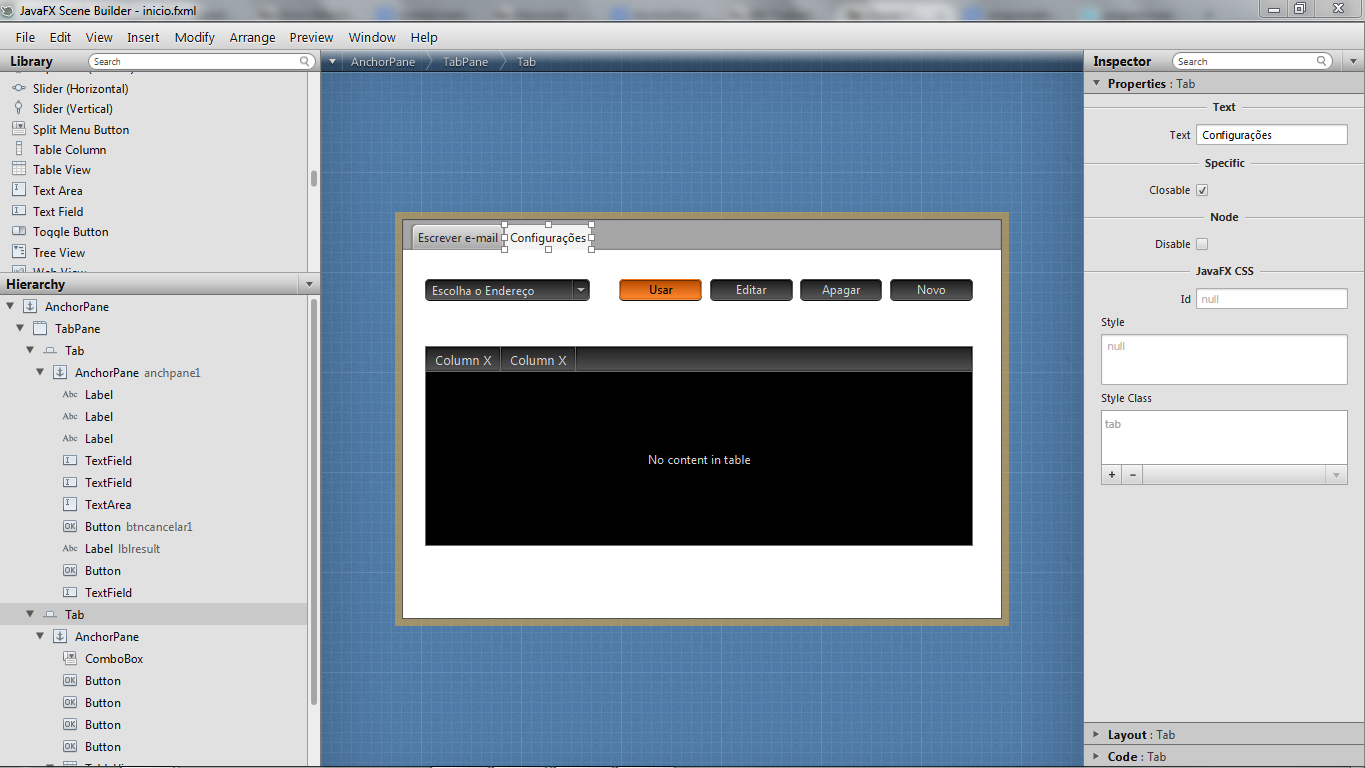Viewport: 1365px width, 768px height.
Task: Click the Text Area icon in Library
Action: [19, 190]
